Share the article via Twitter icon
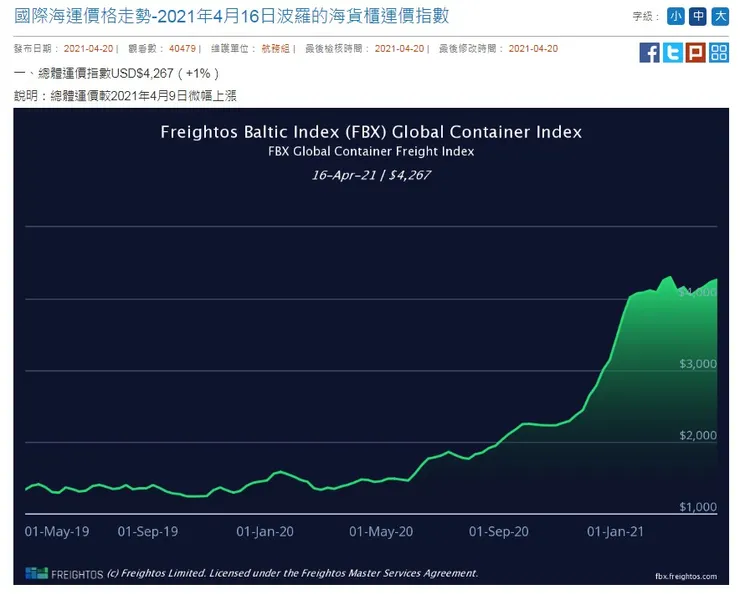Viewport: 740px width, 594px height. tap(673, 52)
